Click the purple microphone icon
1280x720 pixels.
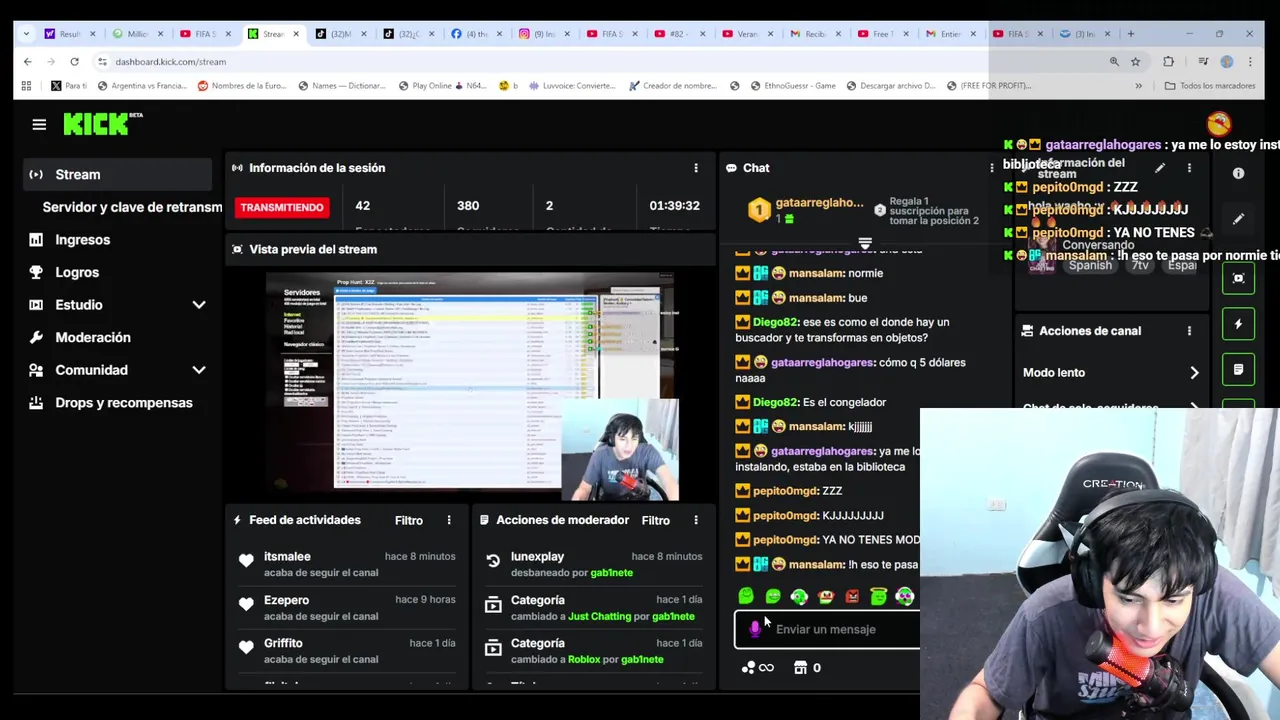click(x=754, y=629)
